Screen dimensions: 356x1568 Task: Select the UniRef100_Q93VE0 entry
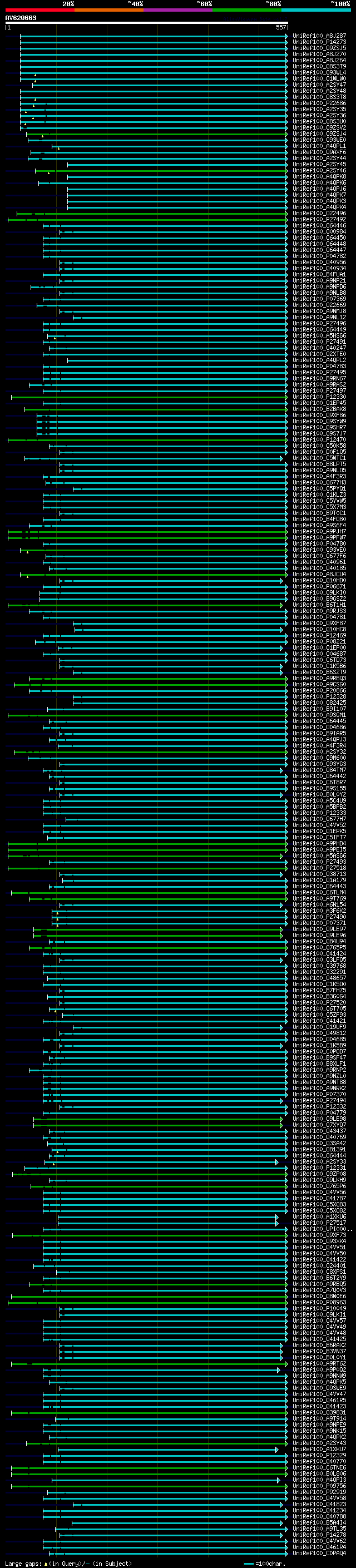pos(319,550)
